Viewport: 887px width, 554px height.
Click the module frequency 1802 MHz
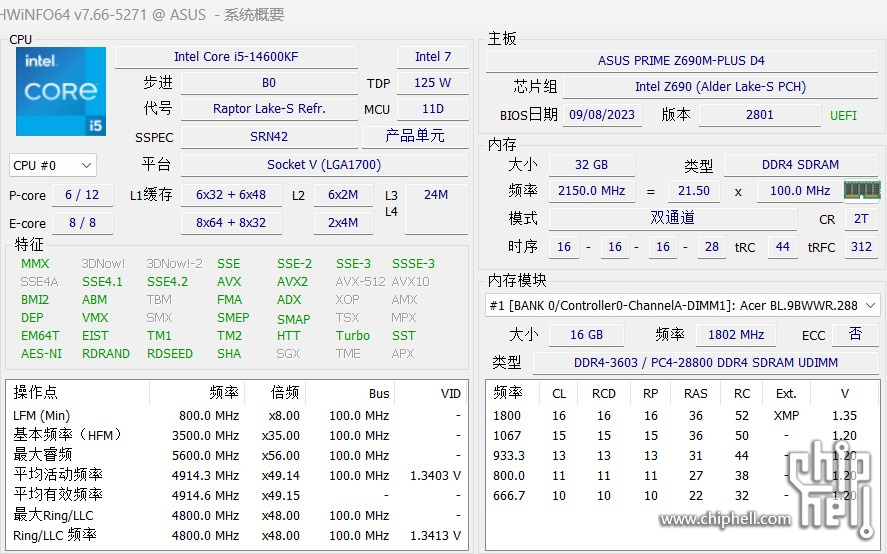[736, 334]
